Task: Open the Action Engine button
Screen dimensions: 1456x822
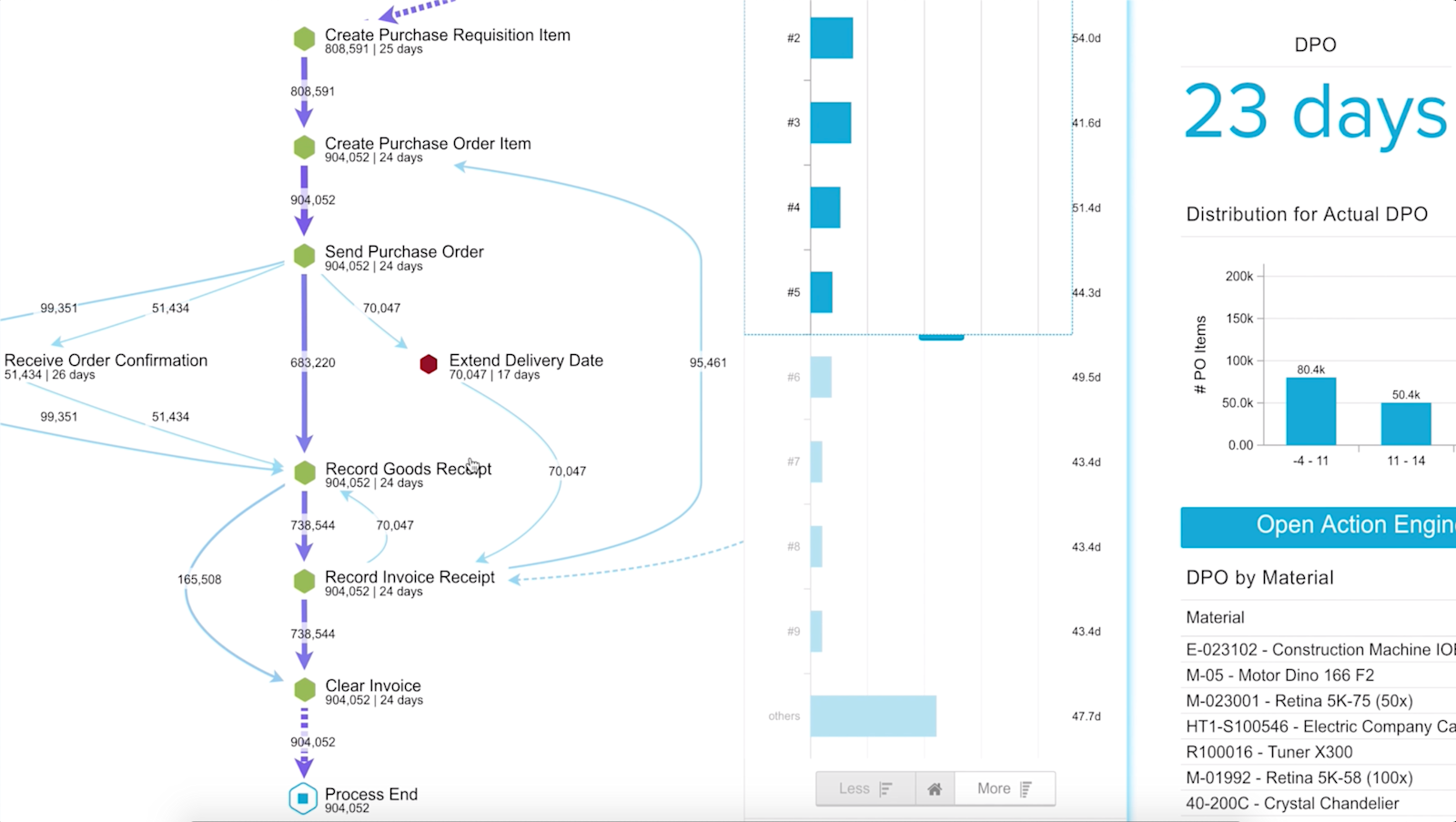Action: 1319,527
